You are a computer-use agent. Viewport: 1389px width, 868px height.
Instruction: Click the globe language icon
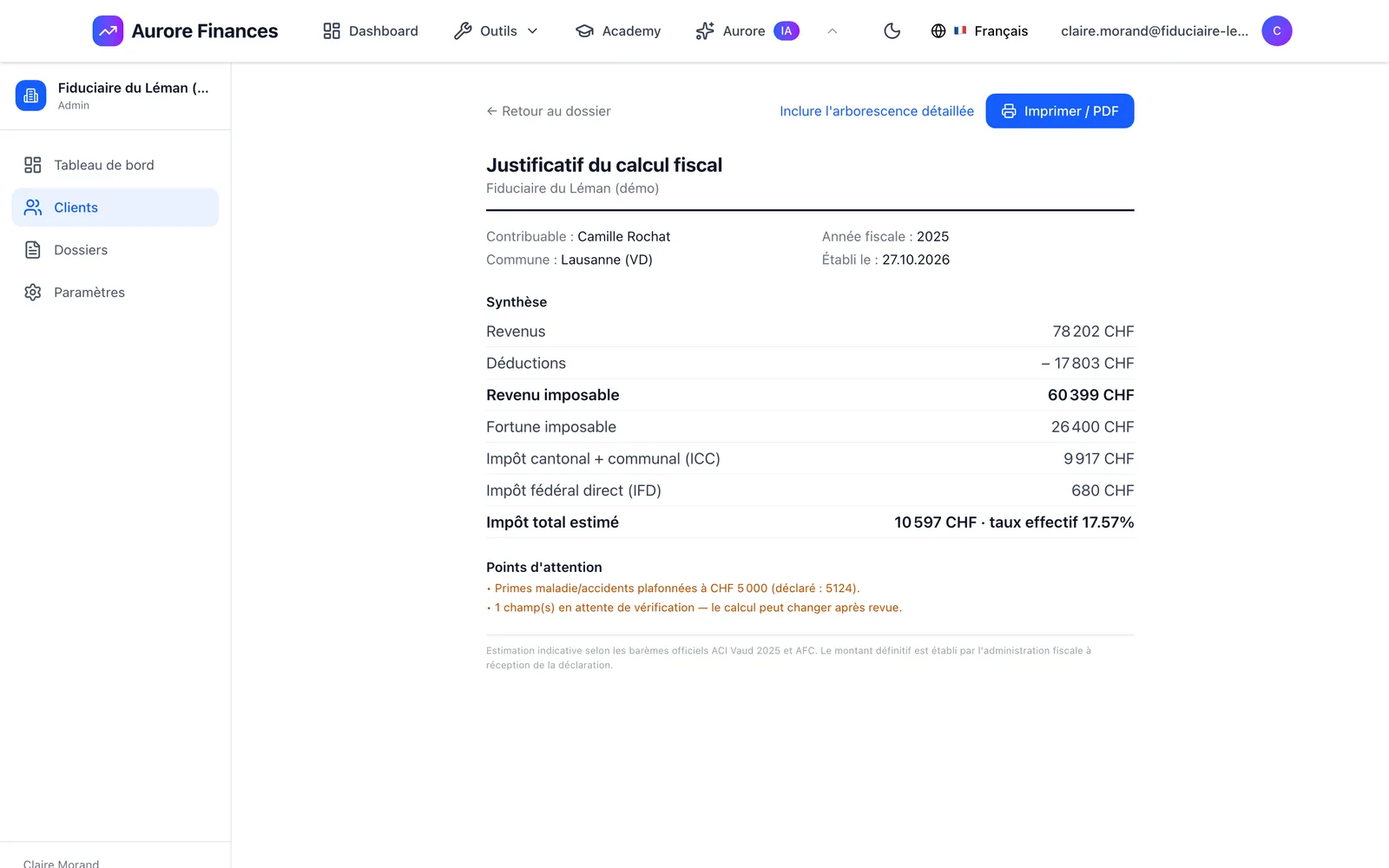click(938, 31)
